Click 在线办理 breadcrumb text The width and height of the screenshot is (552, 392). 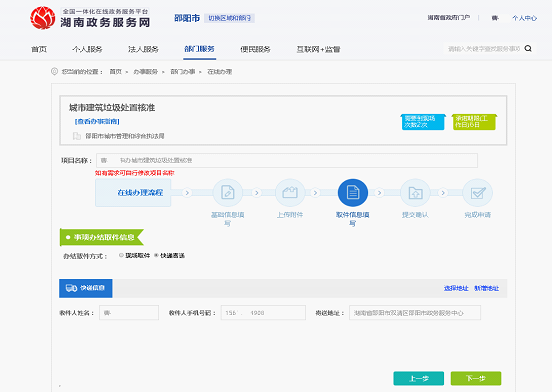point(220,72)
